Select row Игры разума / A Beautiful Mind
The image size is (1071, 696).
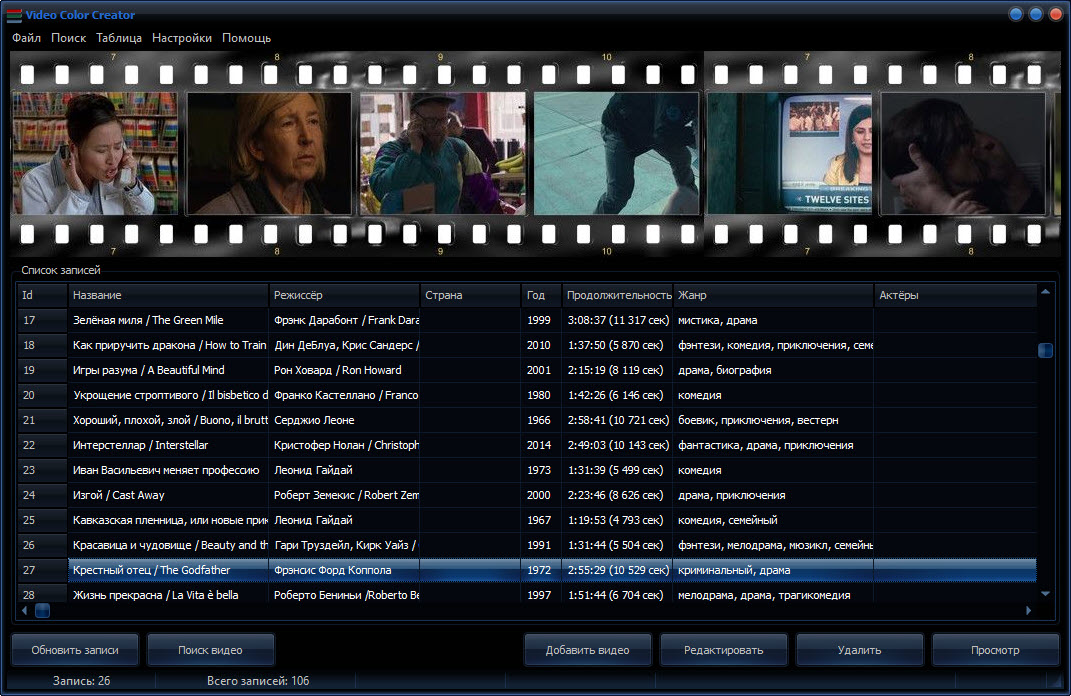(527, 370)
